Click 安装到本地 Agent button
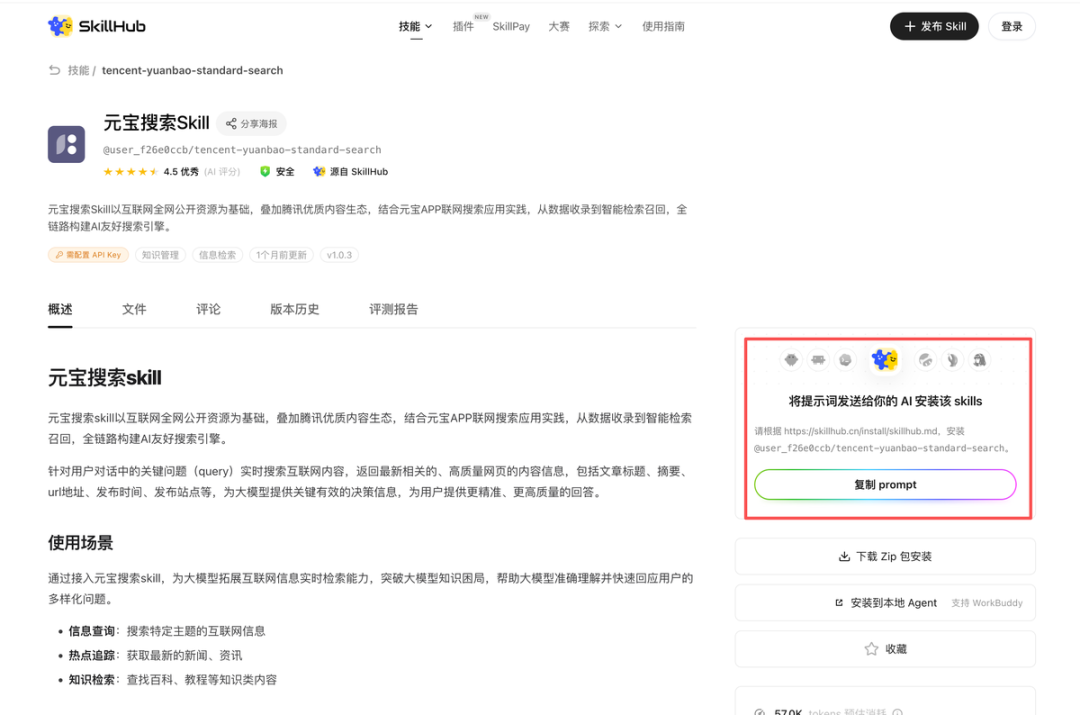The width and height of the screenshot is (1080, 715). point(885,603)
